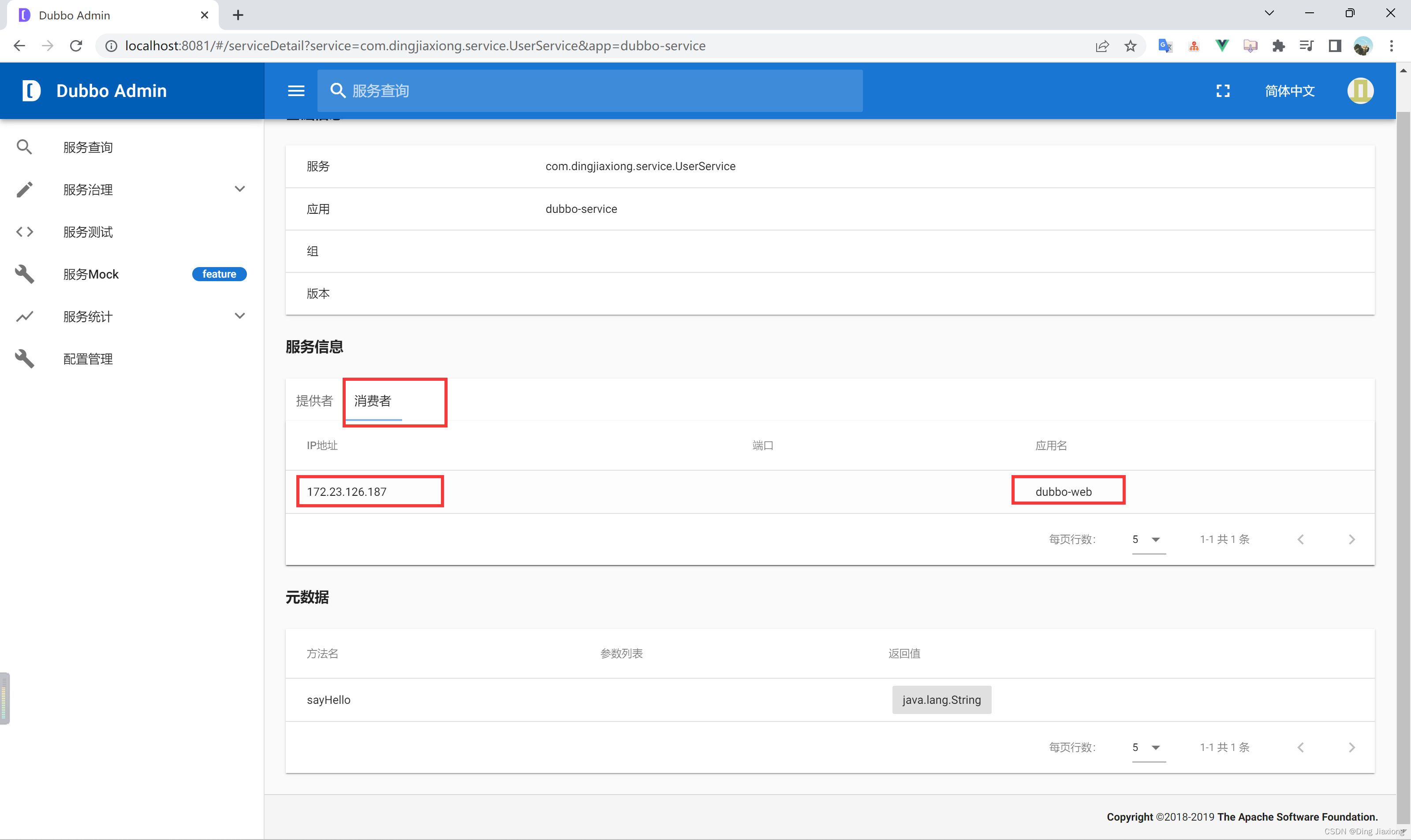Click the 端口 column header

763,446
